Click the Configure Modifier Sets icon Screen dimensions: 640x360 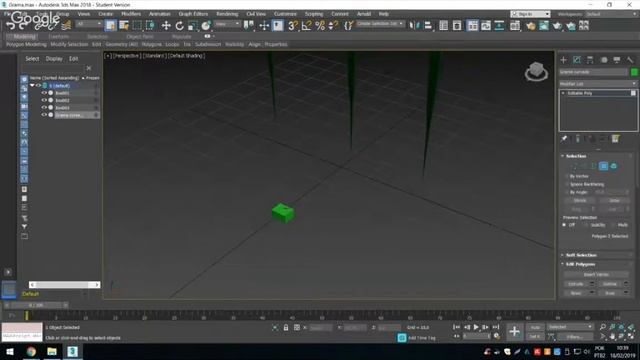point(616,139)
